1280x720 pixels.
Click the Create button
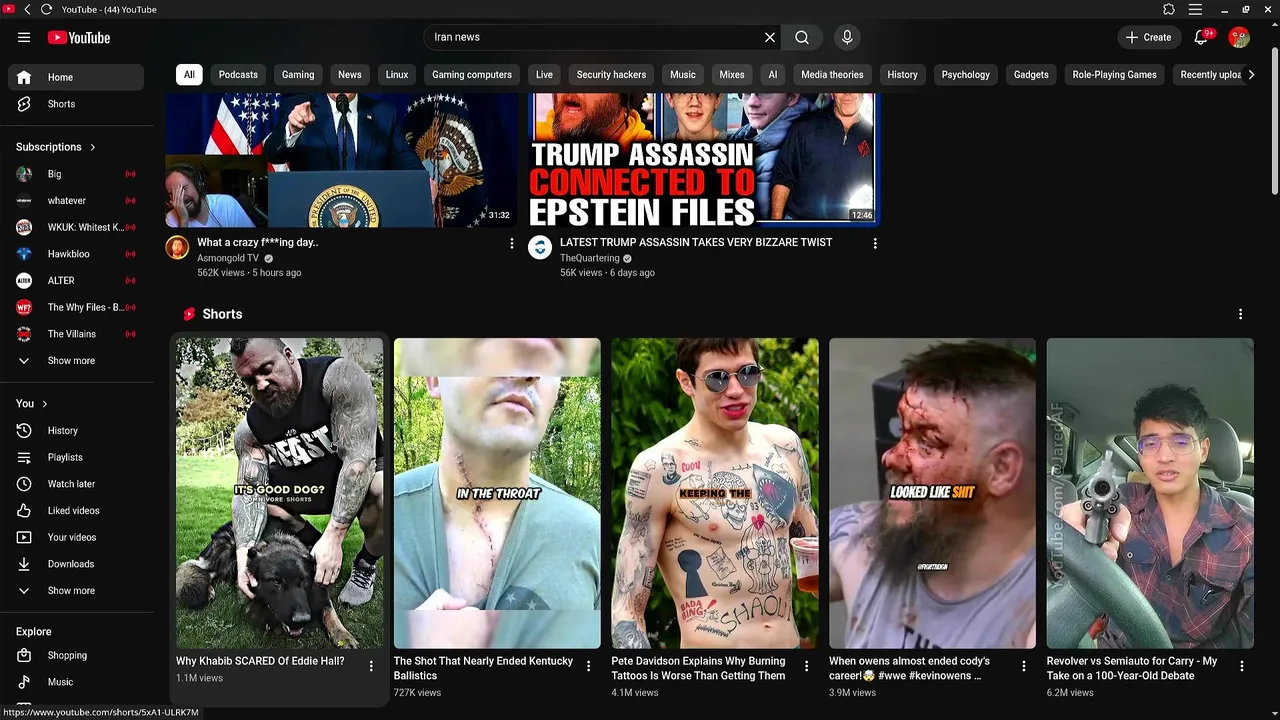1148,37
